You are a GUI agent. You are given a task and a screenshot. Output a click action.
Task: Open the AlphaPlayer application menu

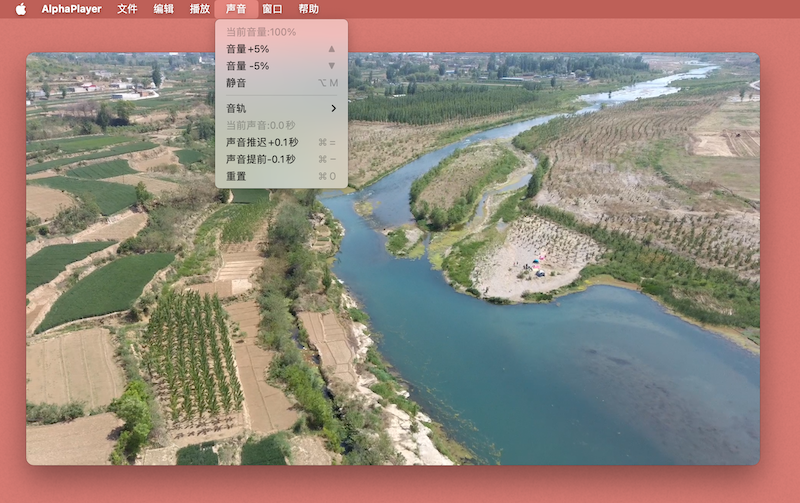tap(71, 9)
